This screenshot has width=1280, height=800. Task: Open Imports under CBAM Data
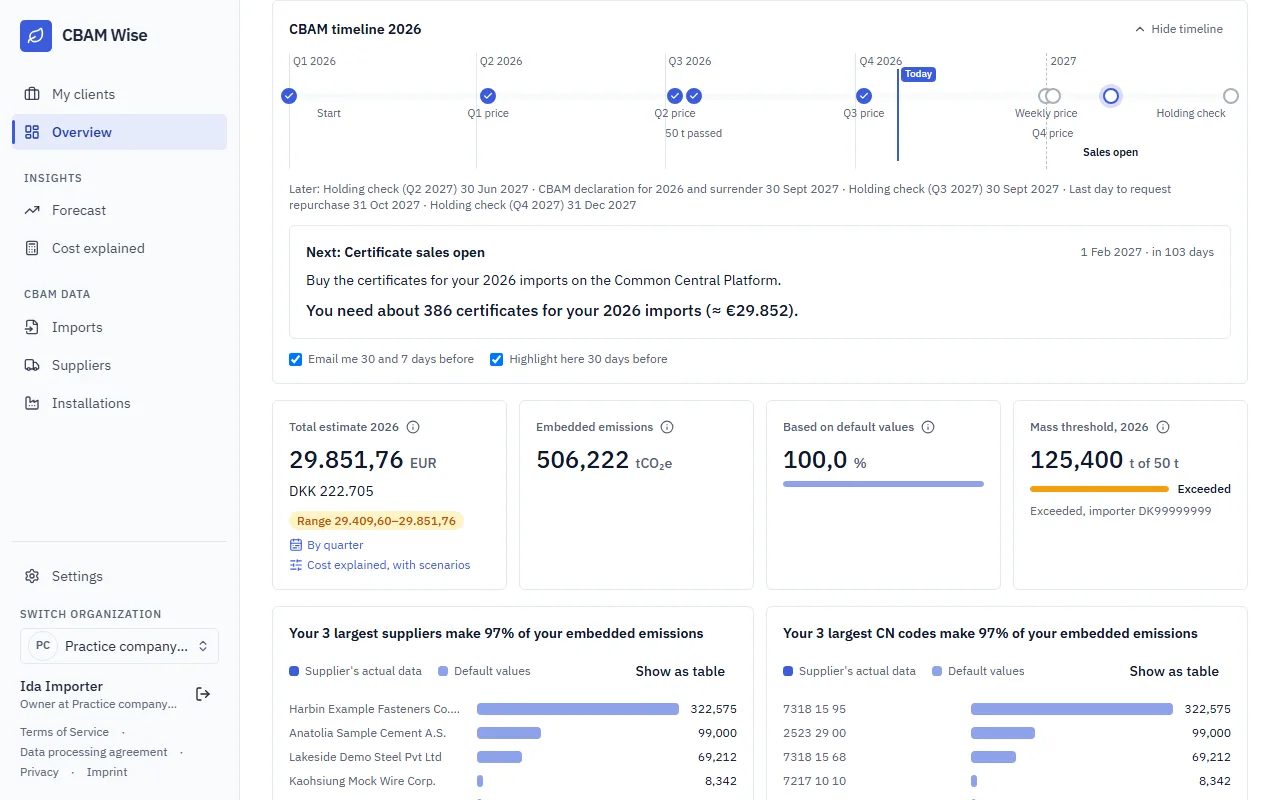[x=120, y=327]
